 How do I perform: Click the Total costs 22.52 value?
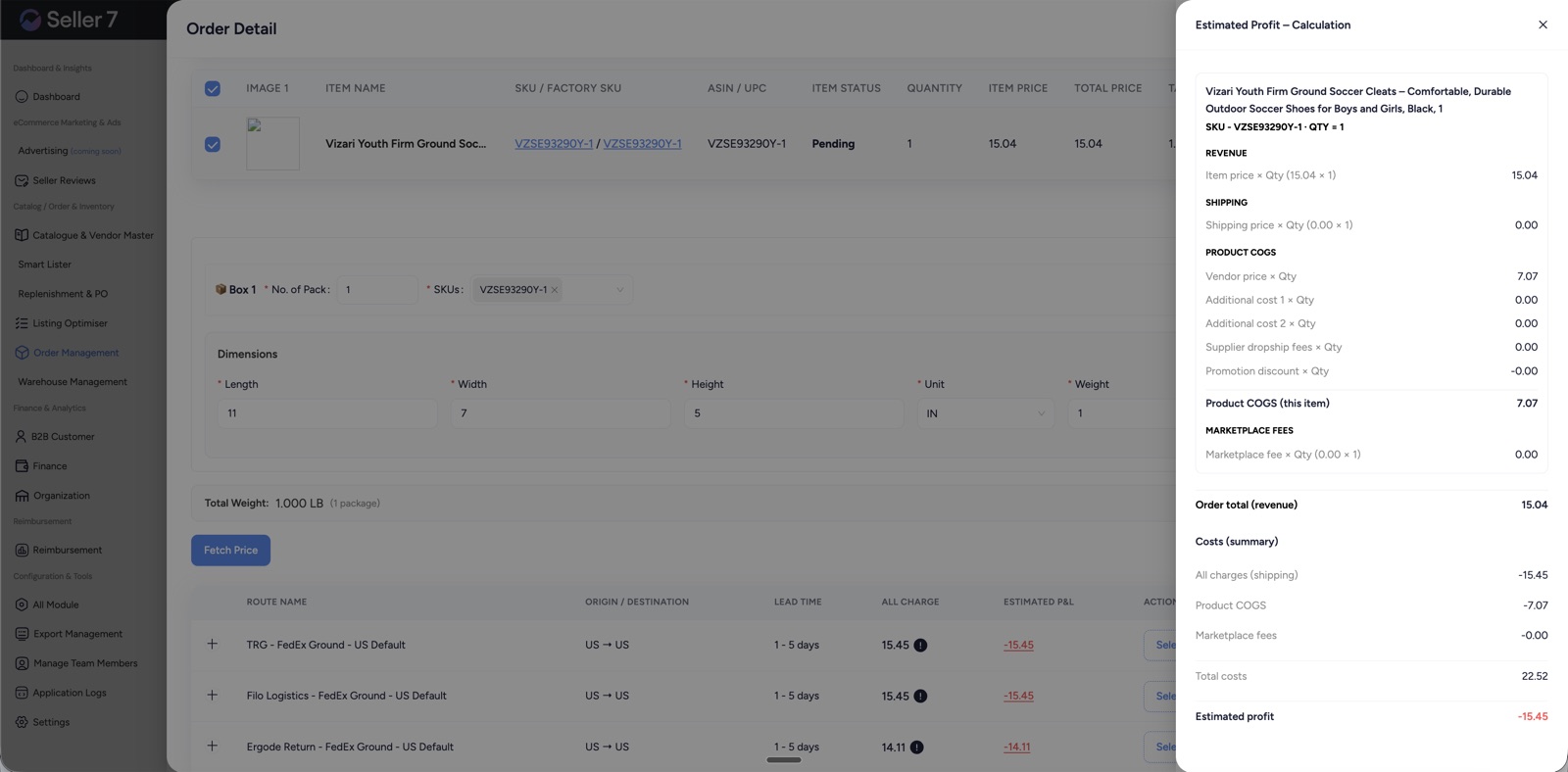(x=1535, y=677)
